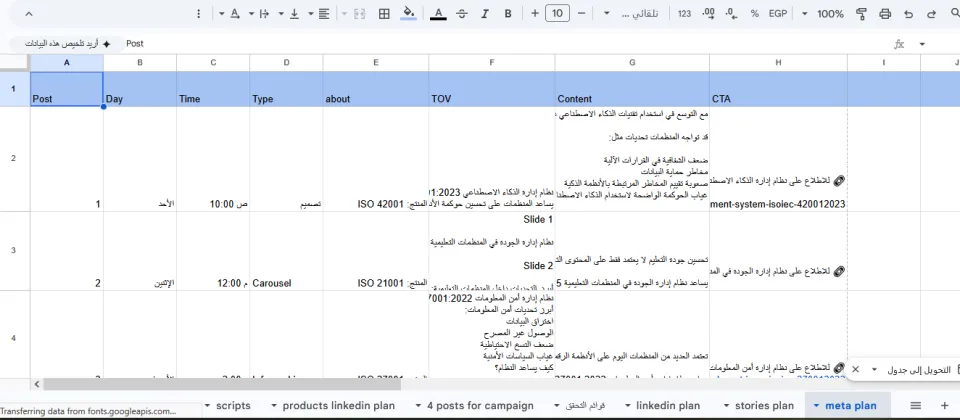Select the Post header cell
Screen dimensions: 960x420
click(67, 89)
